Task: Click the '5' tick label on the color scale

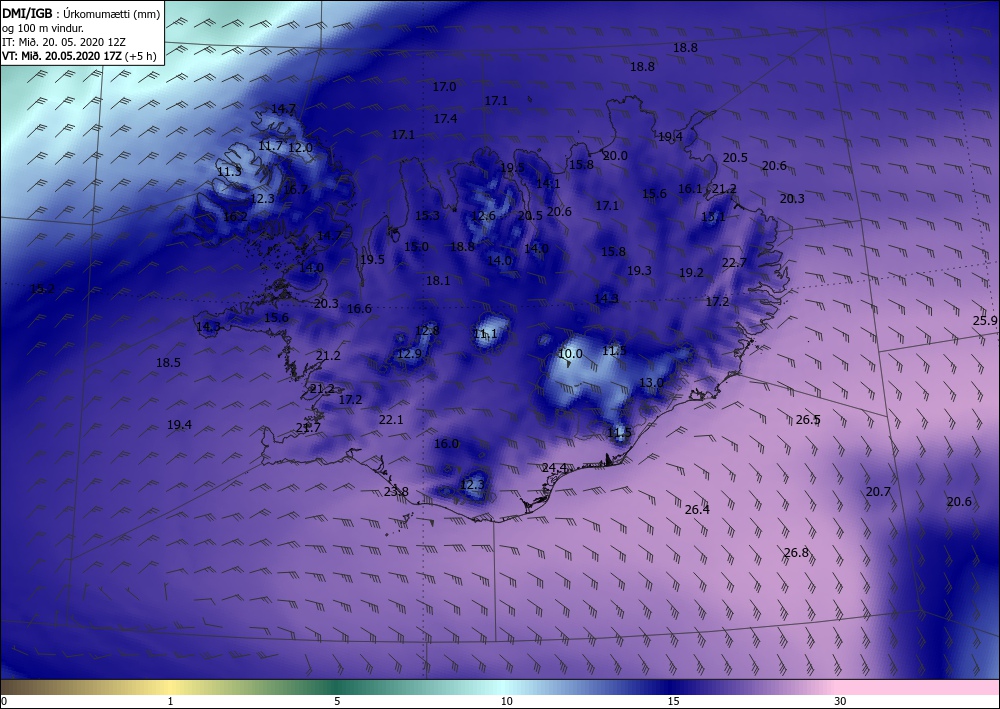Action: coord(337,701)
